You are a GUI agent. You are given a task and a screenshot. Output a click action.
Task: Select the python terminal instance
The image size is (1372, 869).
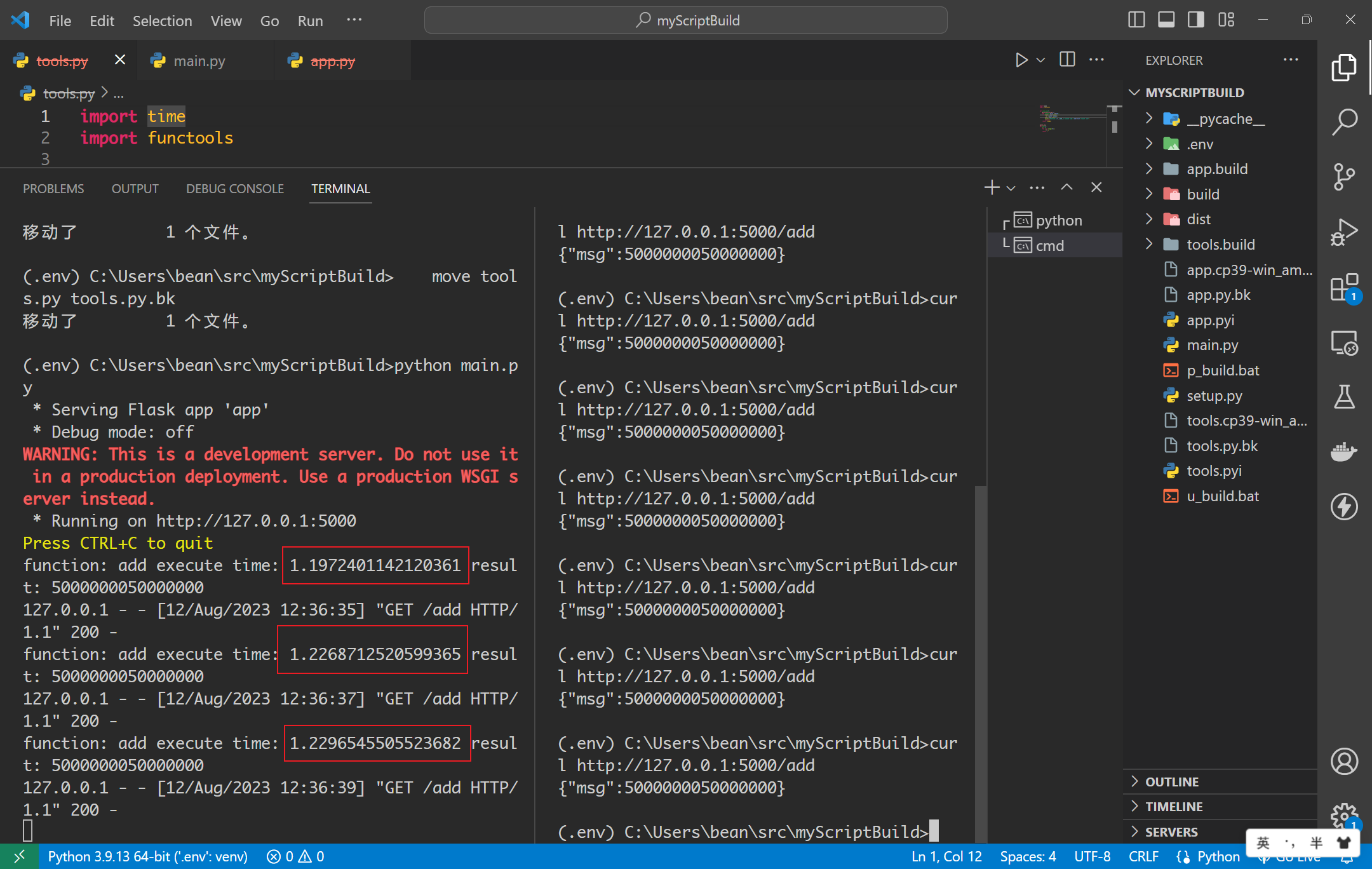1054,220
